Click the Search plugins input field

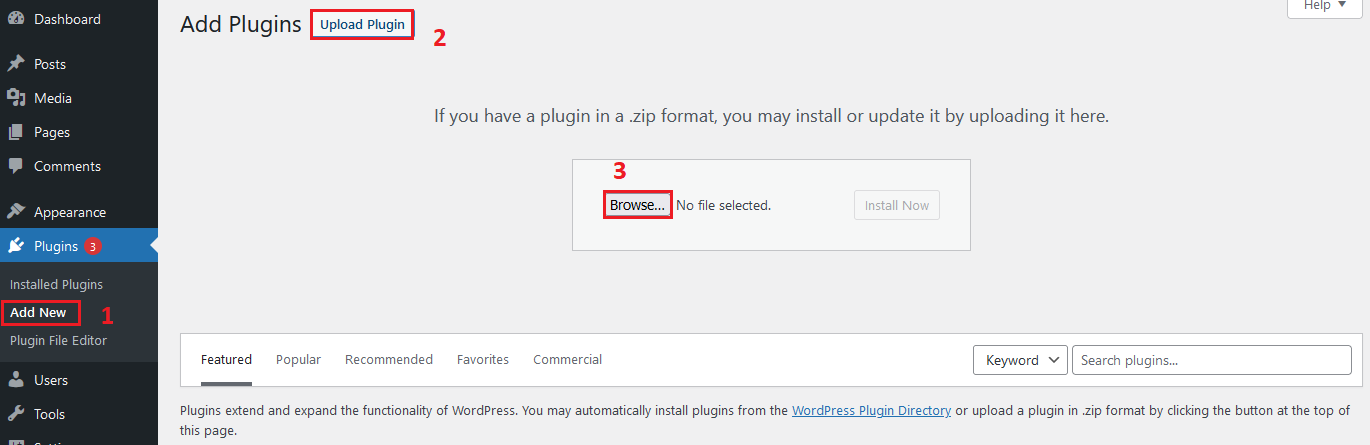[x=1211, y=360]
